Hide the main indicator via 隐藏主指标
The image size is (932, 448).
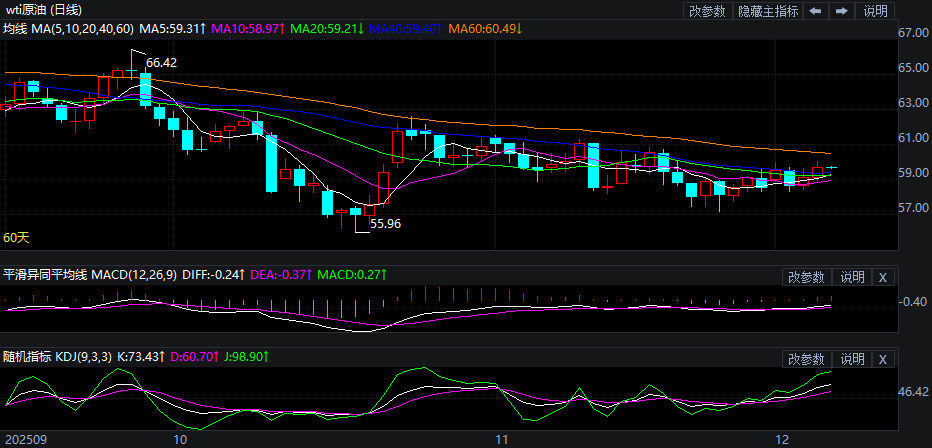click(768, 11)
